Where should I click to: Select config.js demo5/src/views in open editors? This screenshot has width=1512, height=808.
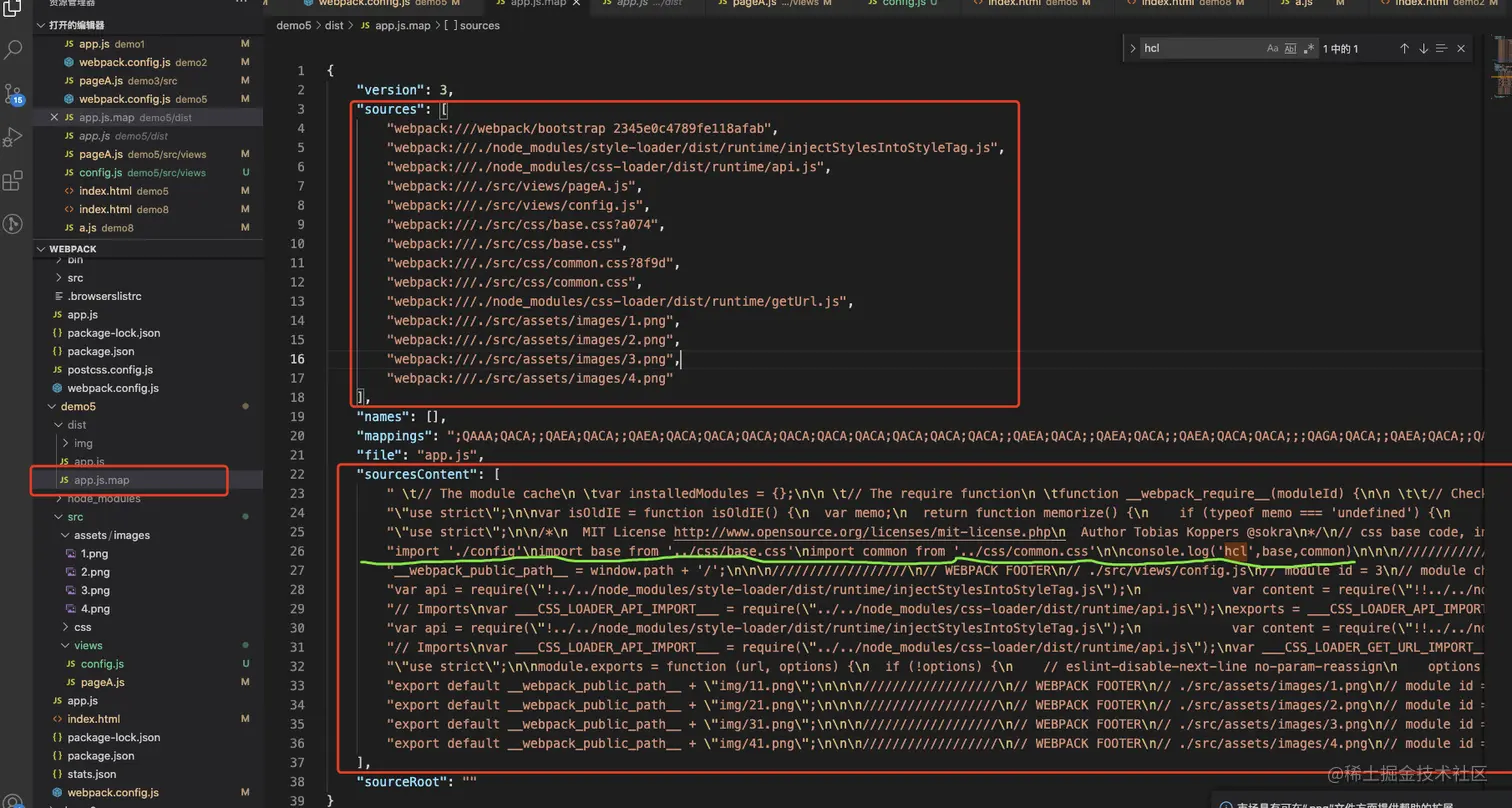pyautogui.click(x=148, y=173)
